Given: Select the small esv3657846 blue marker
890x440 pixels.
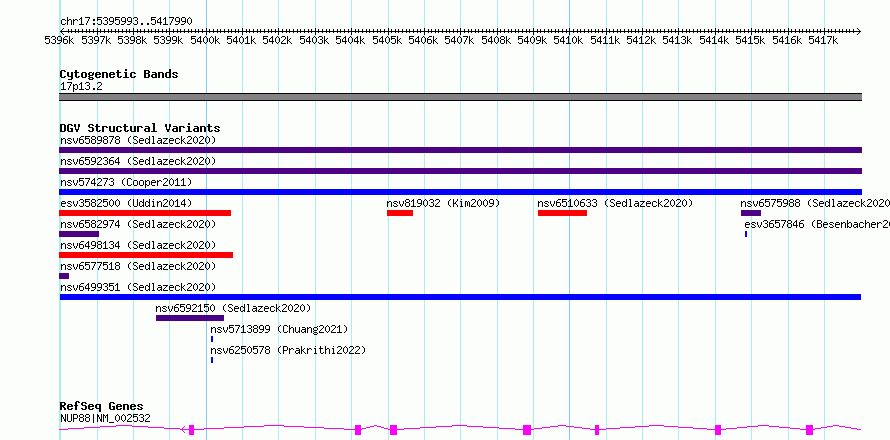Looking at the screenshot, I should (x=746, y=234).
